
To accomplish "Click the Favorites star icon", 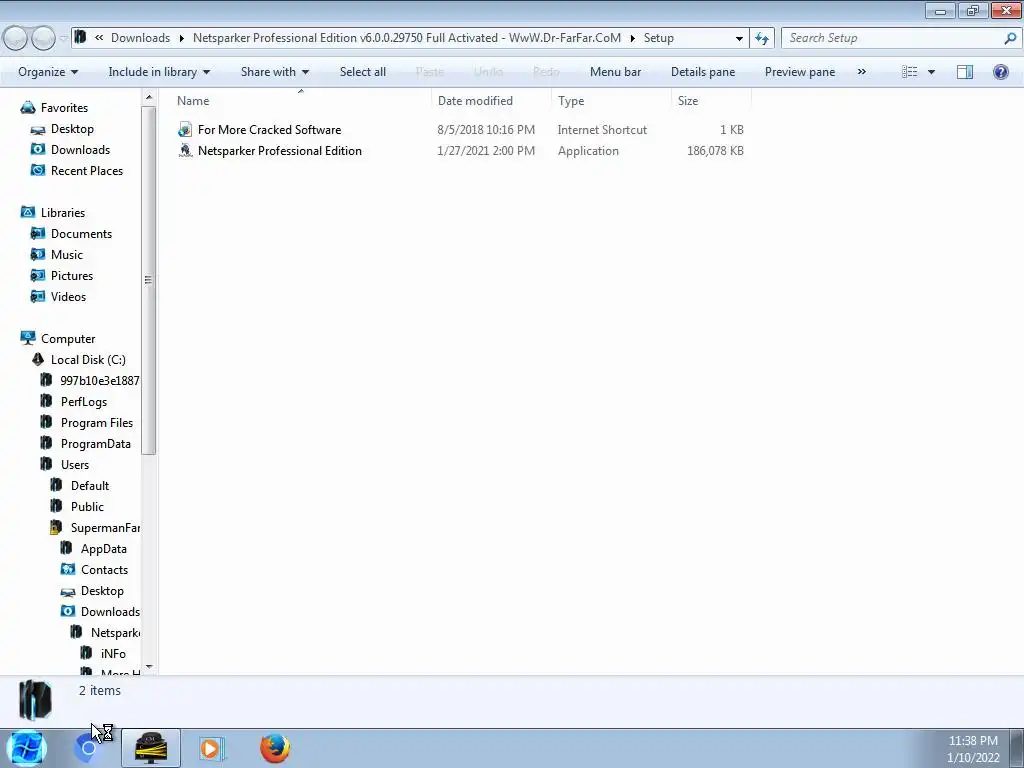I will pos(28,108).
